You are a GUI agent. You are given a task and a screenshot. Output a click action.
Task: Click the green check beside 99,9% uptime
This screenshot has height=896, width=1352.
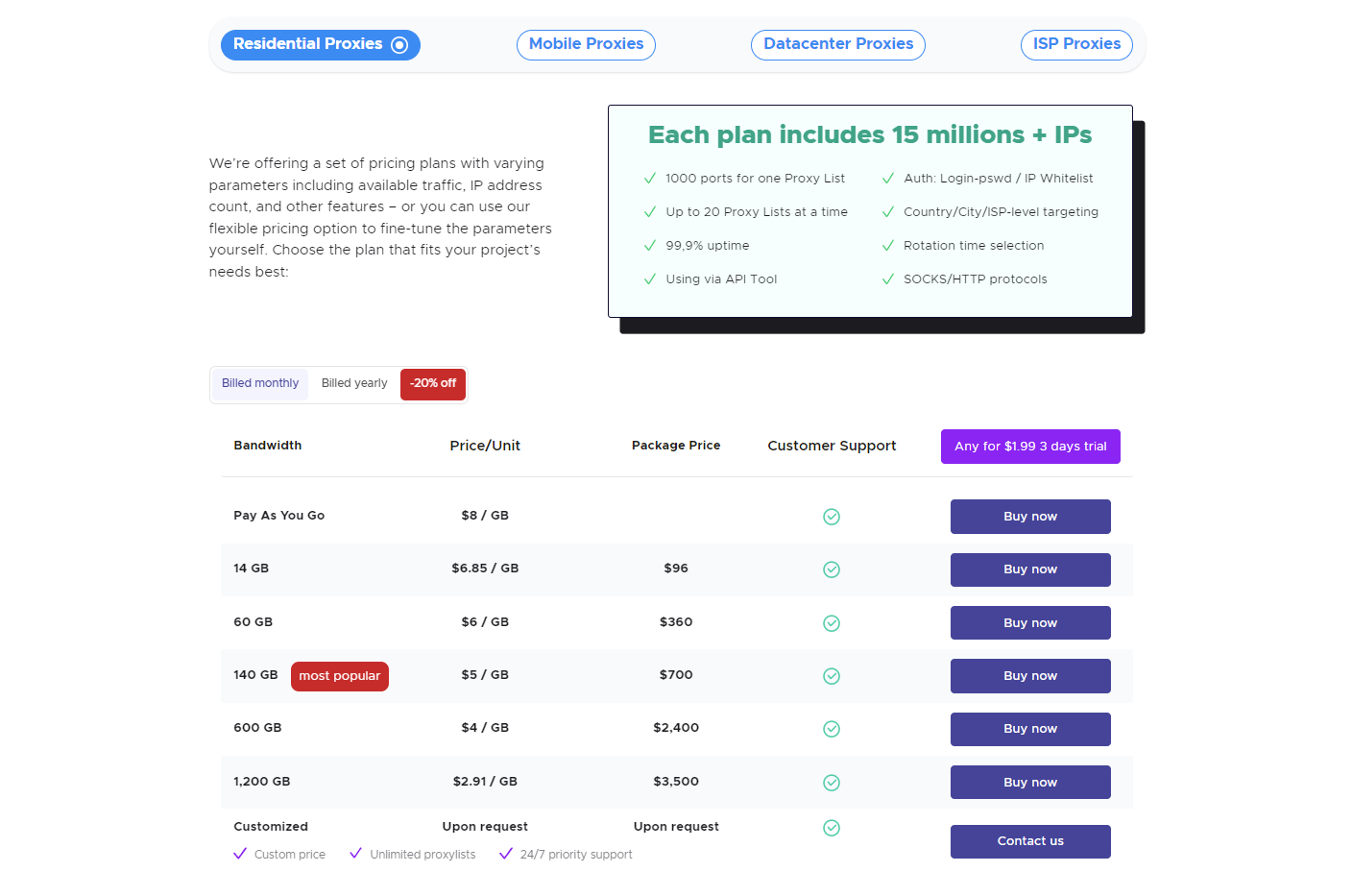(648, 245)
